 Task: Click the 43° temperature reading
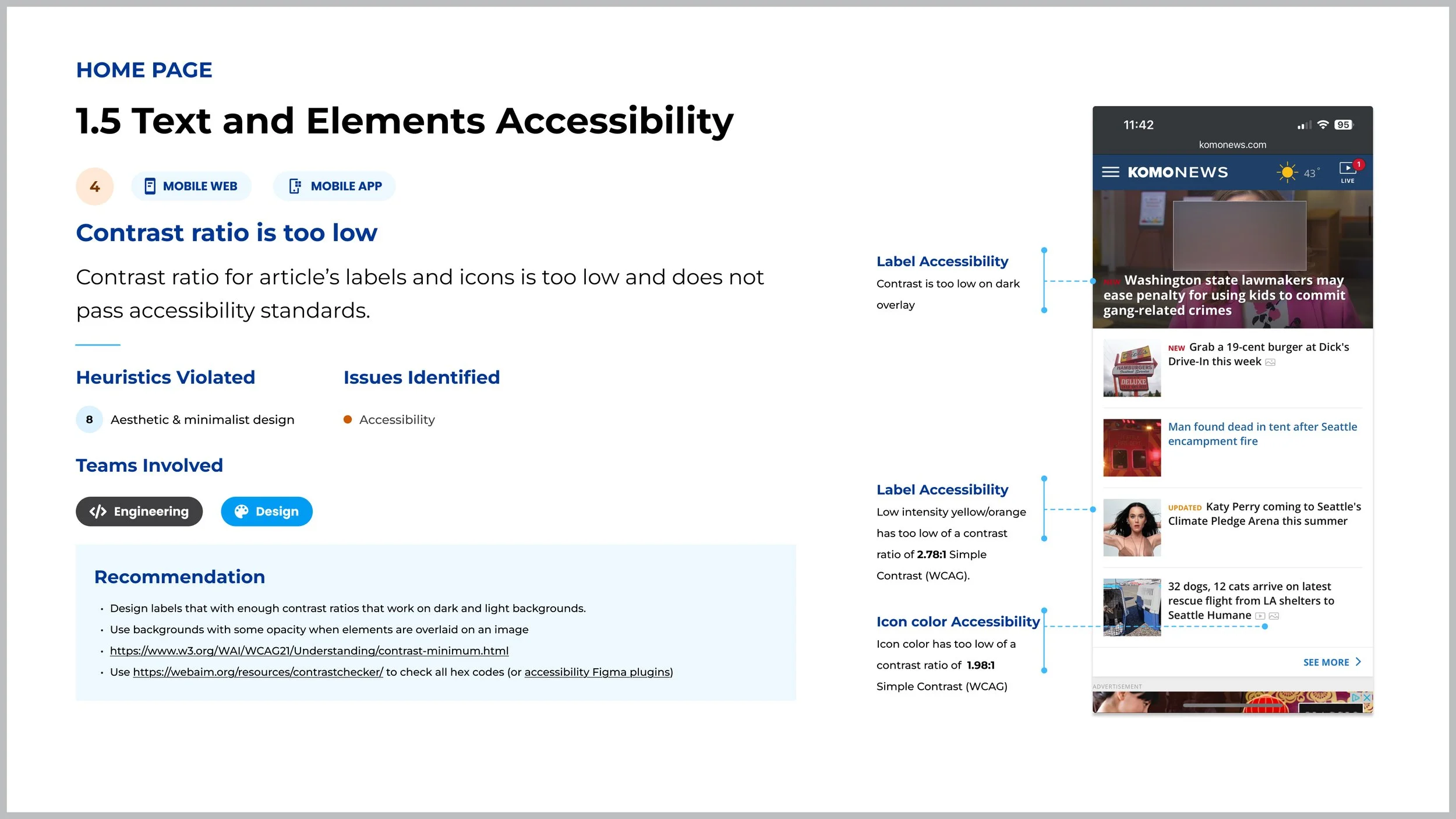[1311, 173]
